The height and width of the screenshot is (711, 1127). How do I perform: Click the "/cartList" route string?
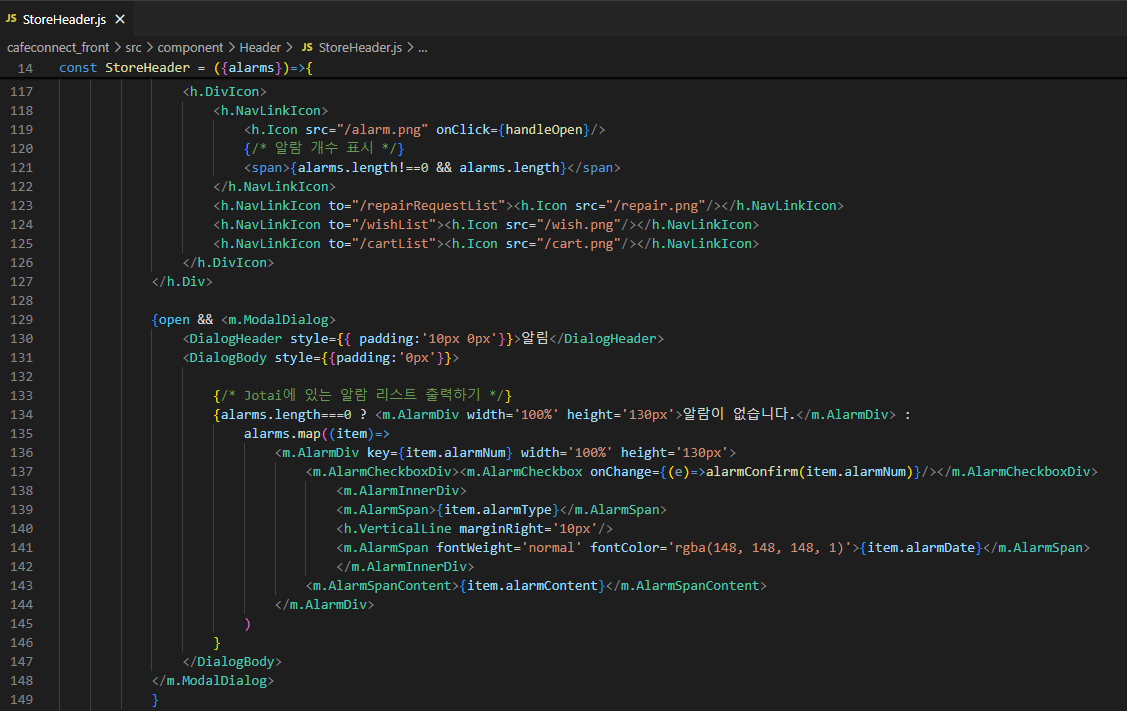click(x=394, y=244)
